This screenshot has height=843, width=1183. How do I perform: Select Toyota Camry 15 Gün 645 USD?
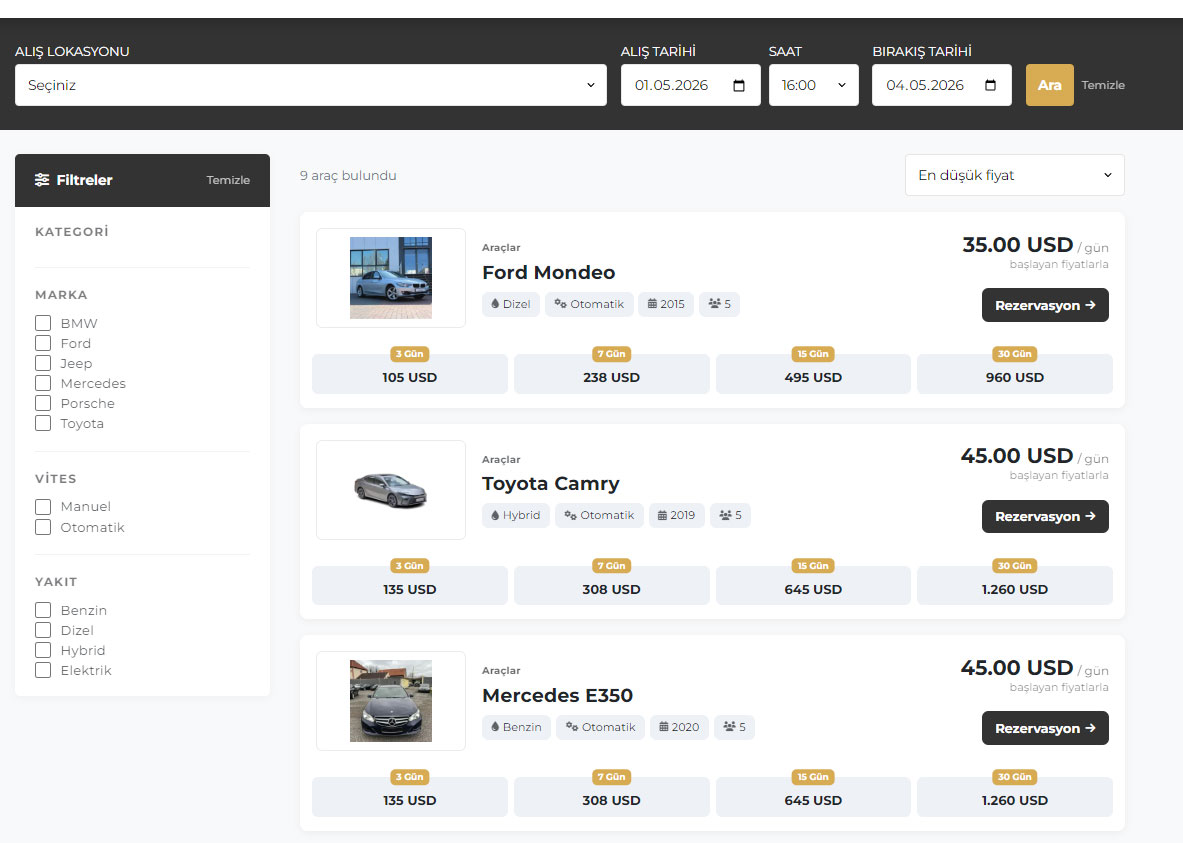813,585
